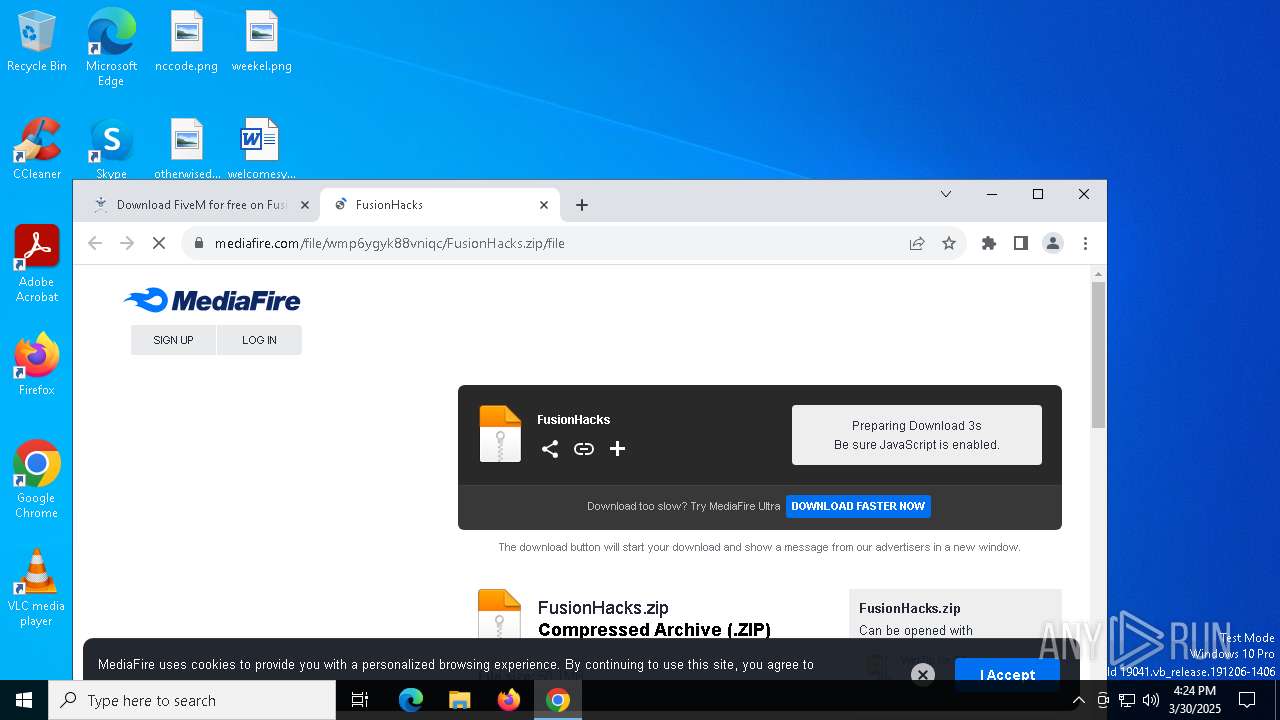
Task: Open Edge from the taskbar
Action: (x=411, y=701)
